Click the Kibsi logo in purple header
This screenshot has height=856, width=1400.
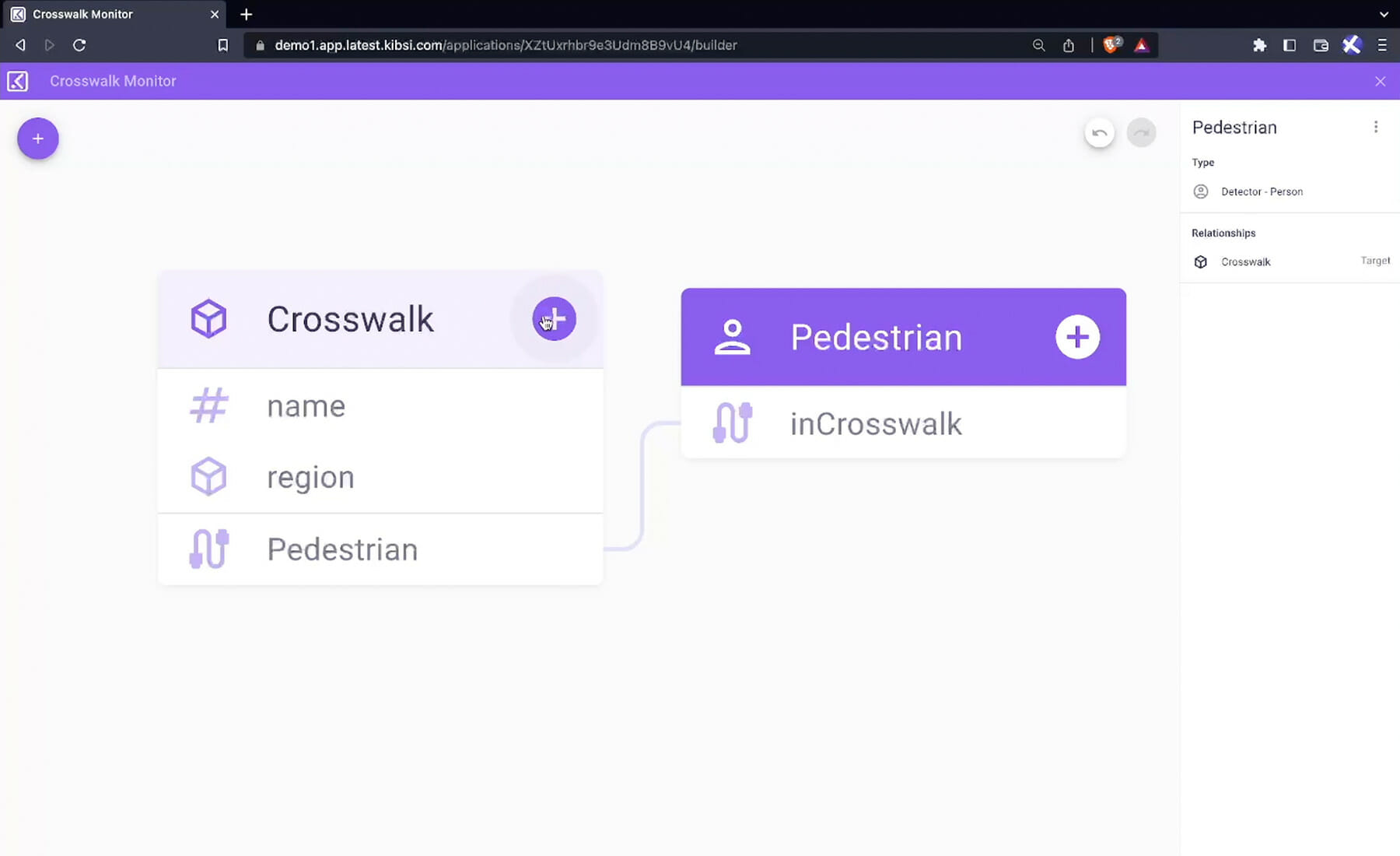18,81
